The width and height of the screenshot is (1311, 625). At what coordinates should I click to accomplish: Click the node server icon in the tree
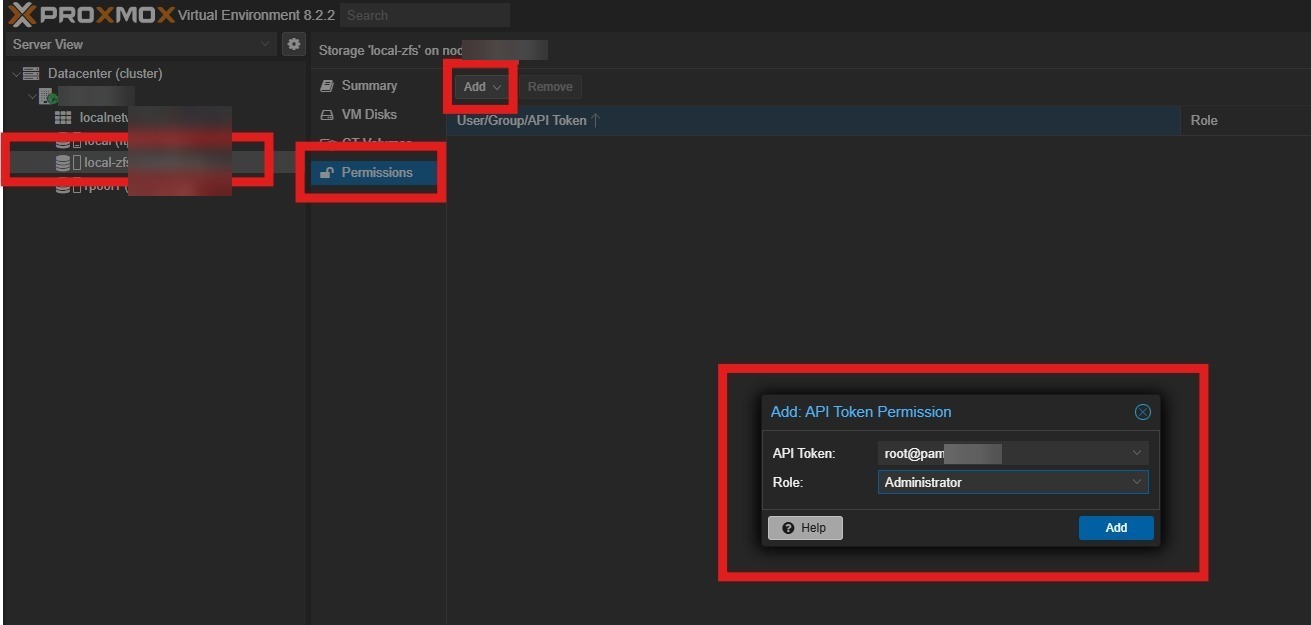48,96
